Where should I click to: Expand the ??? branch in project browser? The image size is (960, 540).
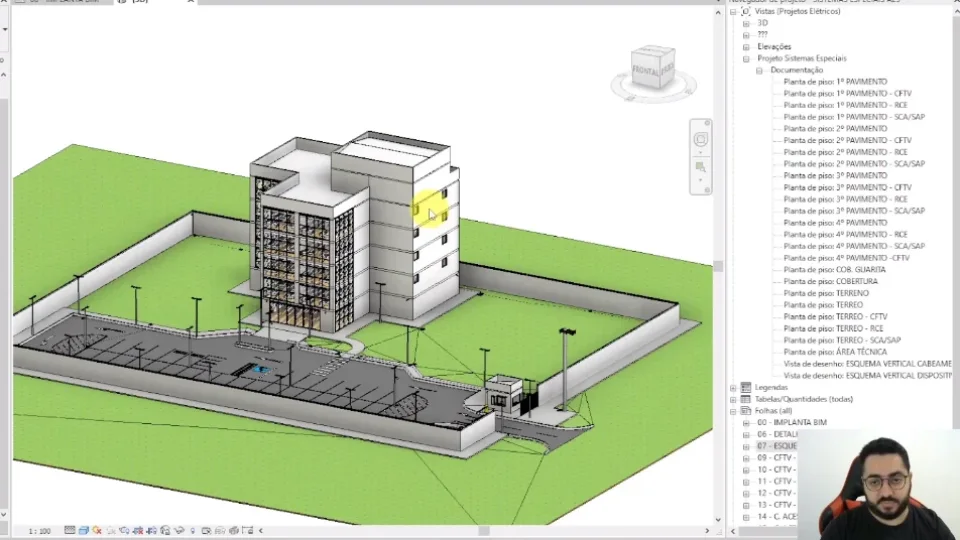[x=746, y=35]
